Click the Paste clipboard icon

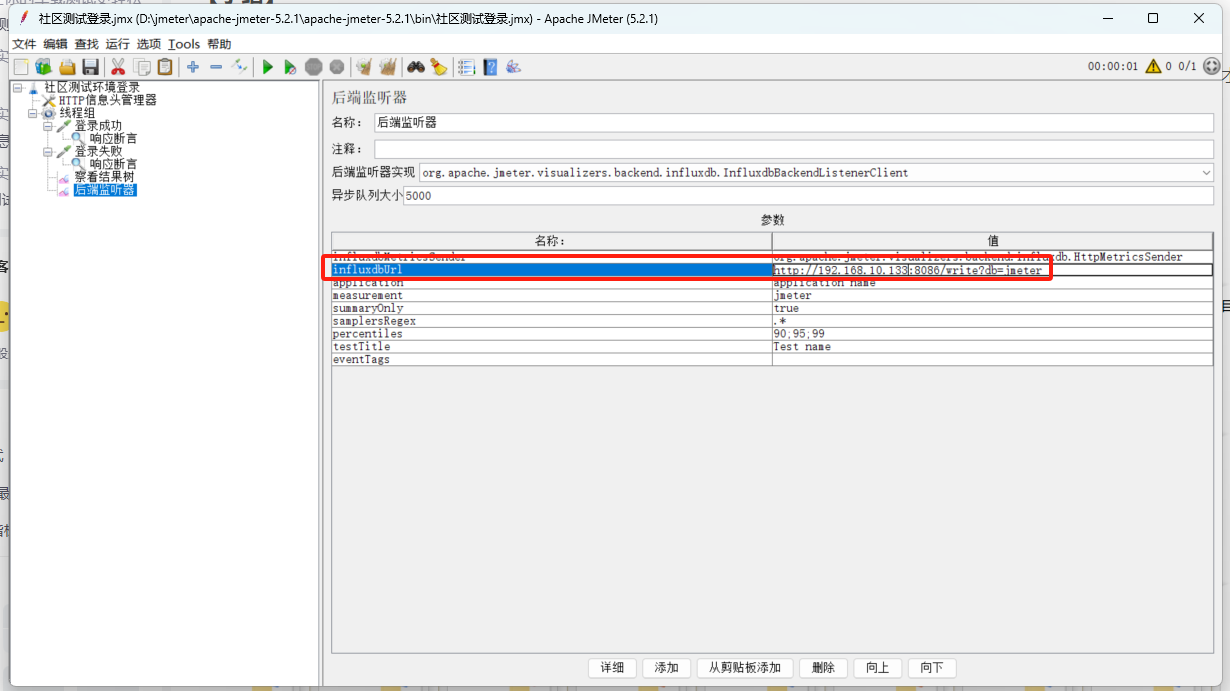pyautogui.click(x=165, y=67)
